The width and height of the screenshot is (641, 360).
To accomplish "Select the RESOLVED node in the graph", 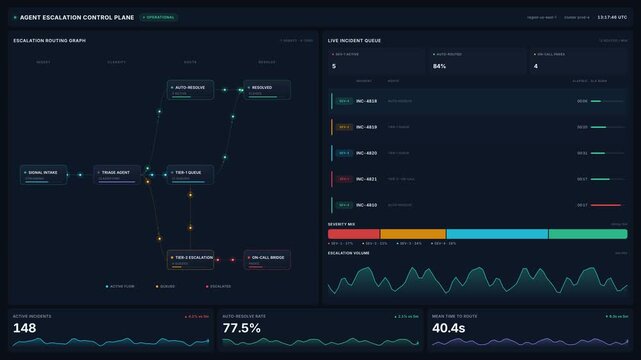I will tap(267, 90).
